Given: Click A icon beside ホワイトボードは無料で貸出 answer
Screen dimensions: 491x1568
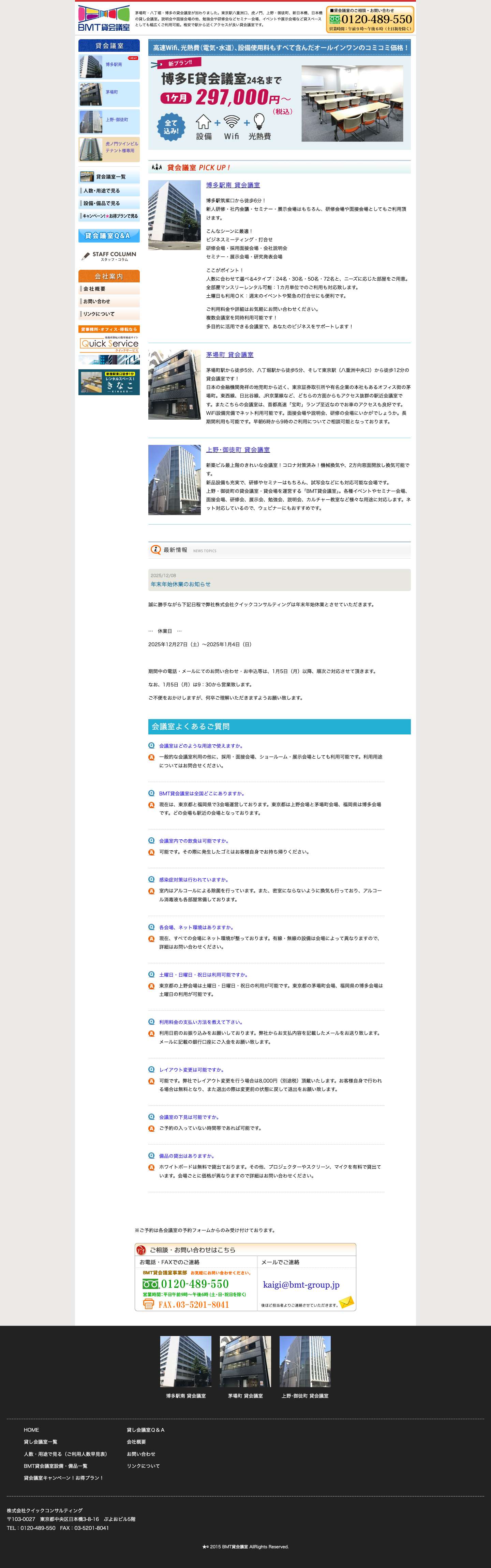Looking at the screenshot, I should click(152, 1167).
